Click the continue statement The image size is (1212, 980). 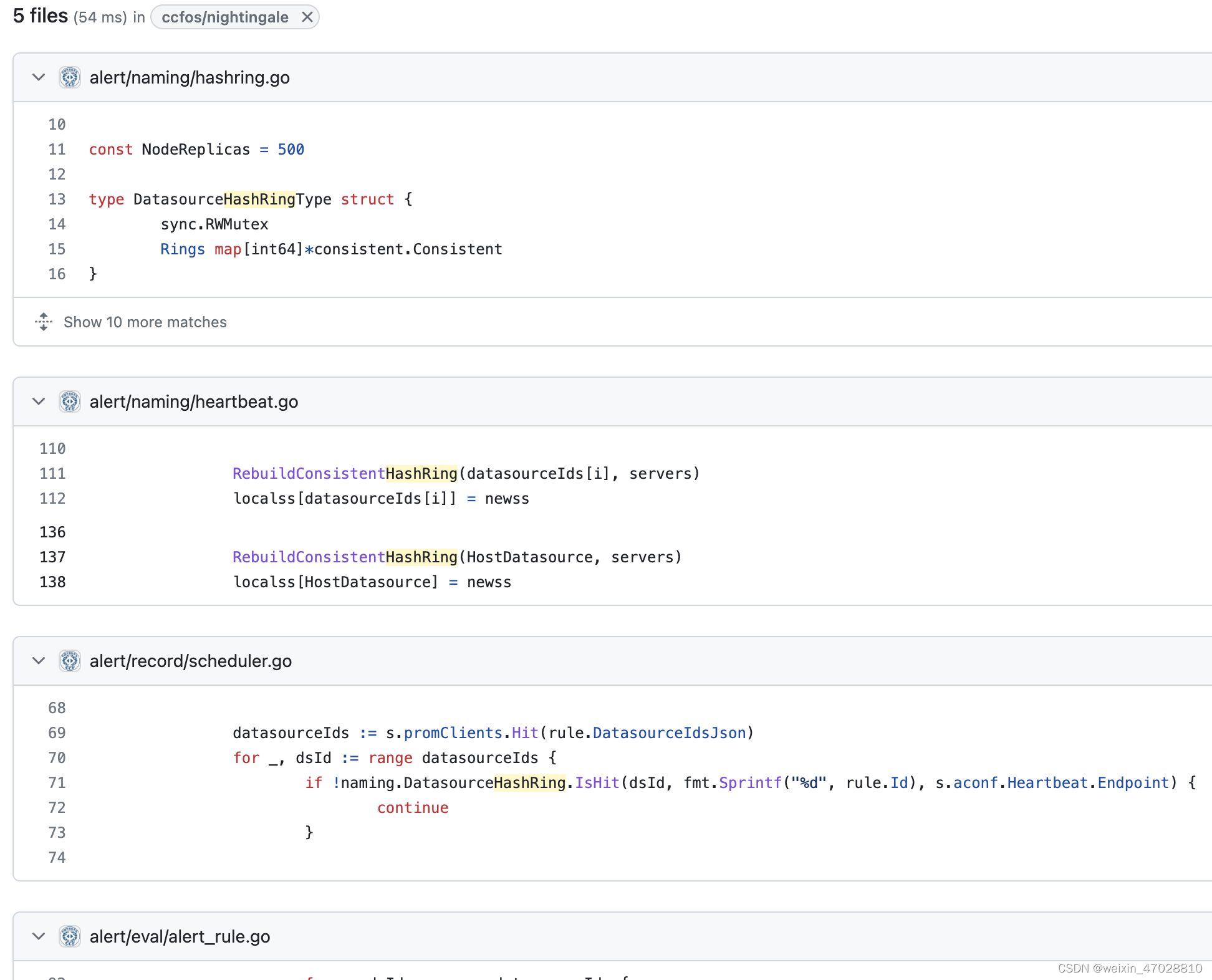[x=413, y=808]
